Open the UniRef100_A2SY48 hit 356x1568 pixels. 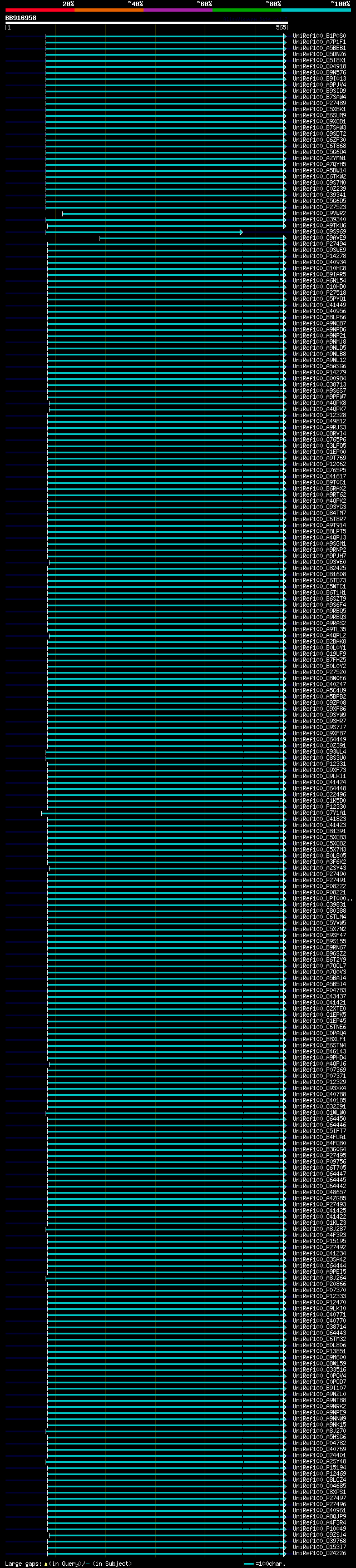[x=319, y=1461]
